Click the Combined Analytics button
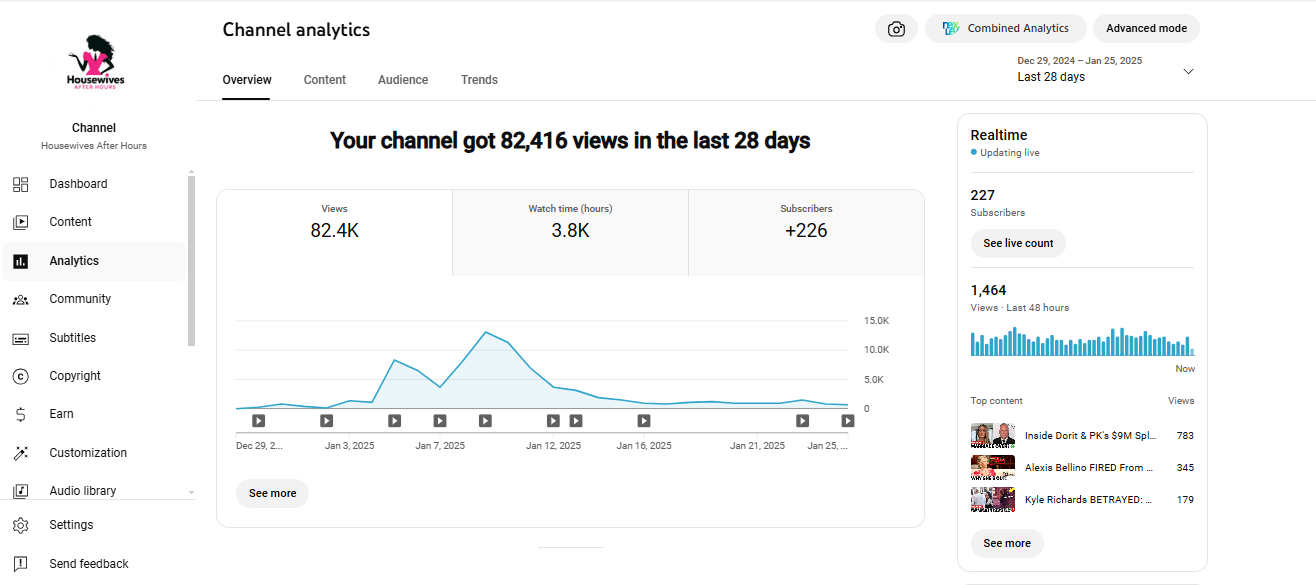This screenshot has width=1316, height=585. pos(1006,29)
